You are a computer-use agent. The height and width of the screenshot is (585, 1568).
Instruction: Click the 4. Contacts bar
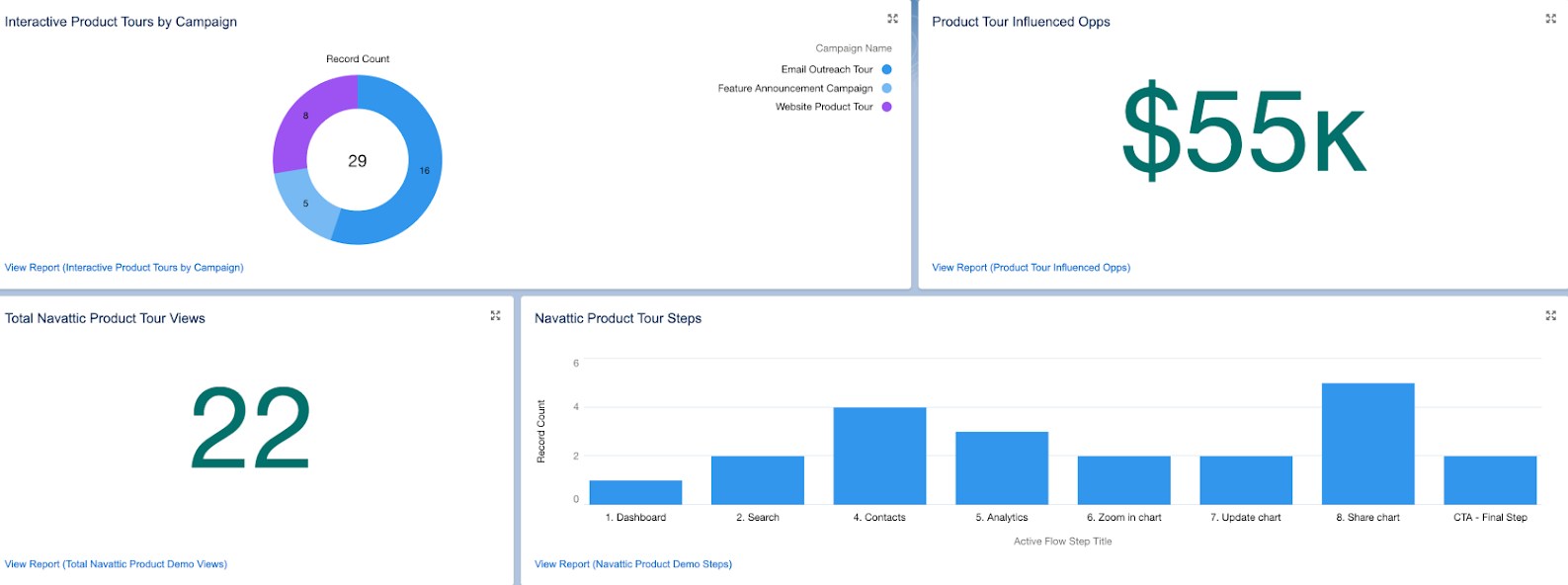(x=879, y=457)
